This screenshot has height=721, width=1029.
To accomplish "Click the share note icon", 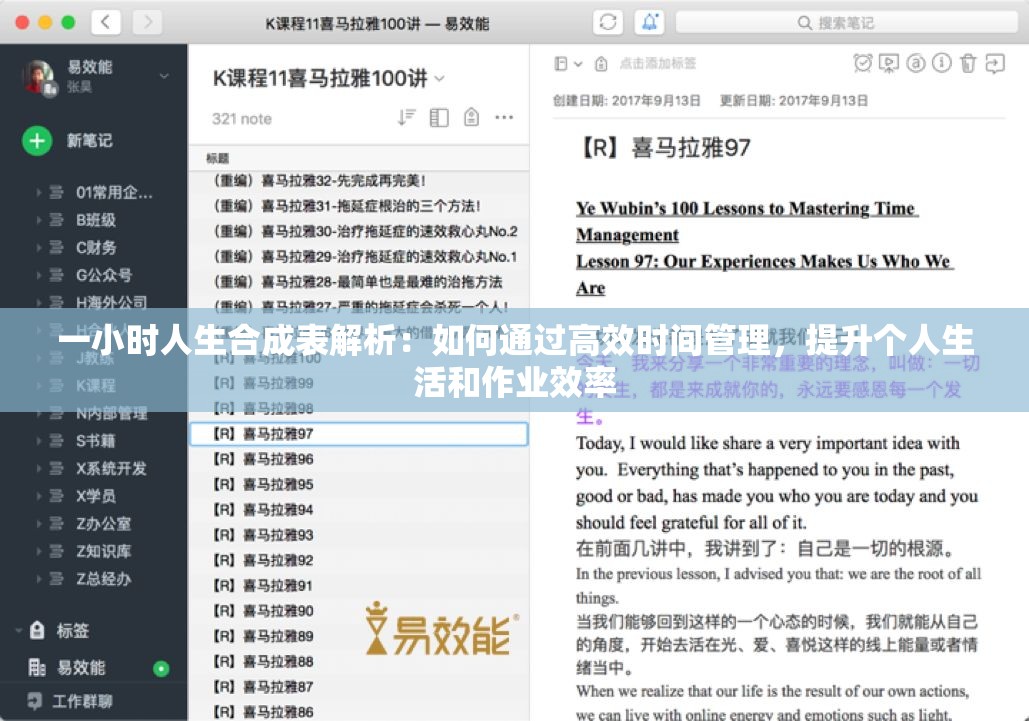I will (995, 63).
